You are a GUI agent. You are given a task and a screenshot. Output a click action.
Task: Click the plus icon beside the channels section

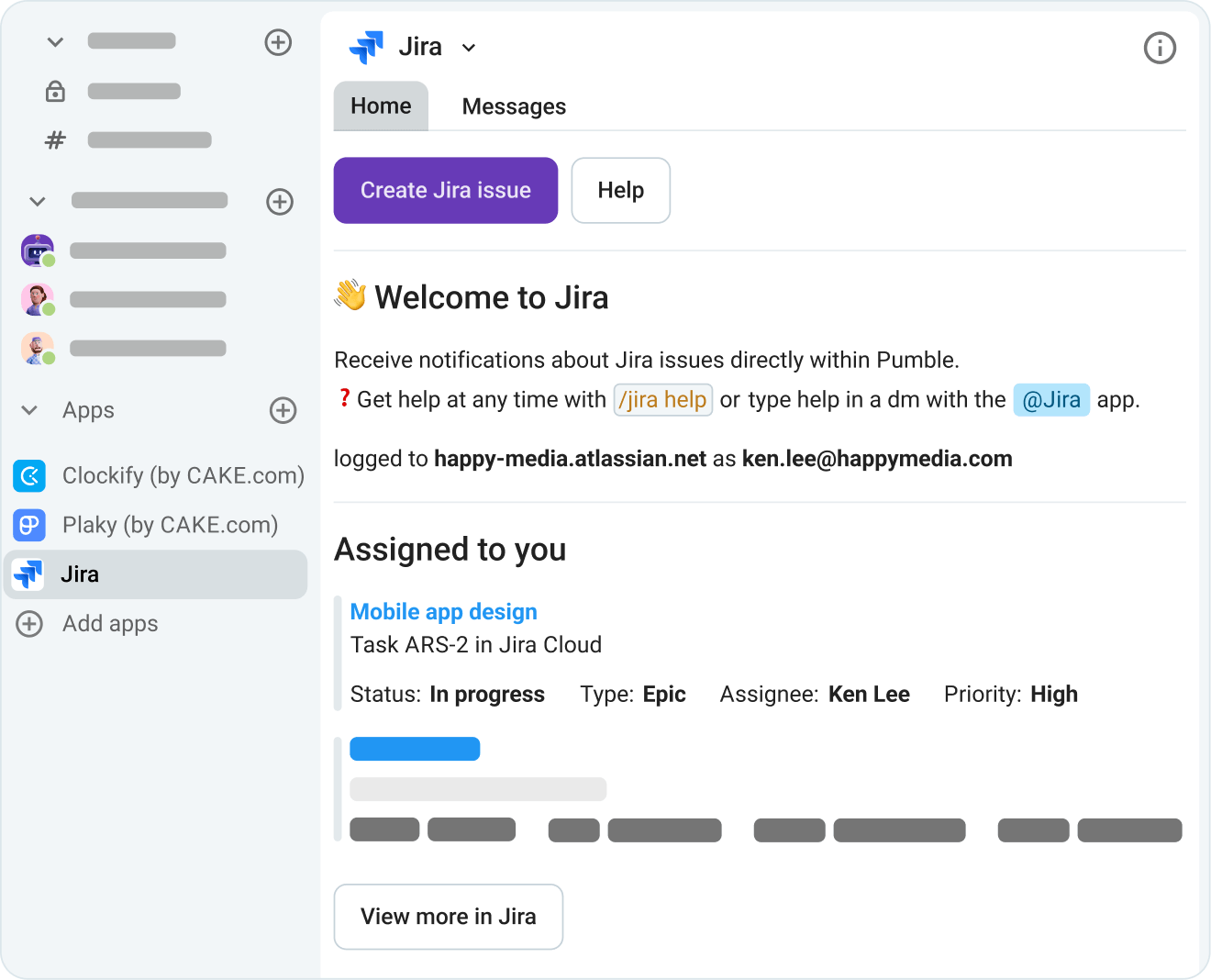[278, 42]
